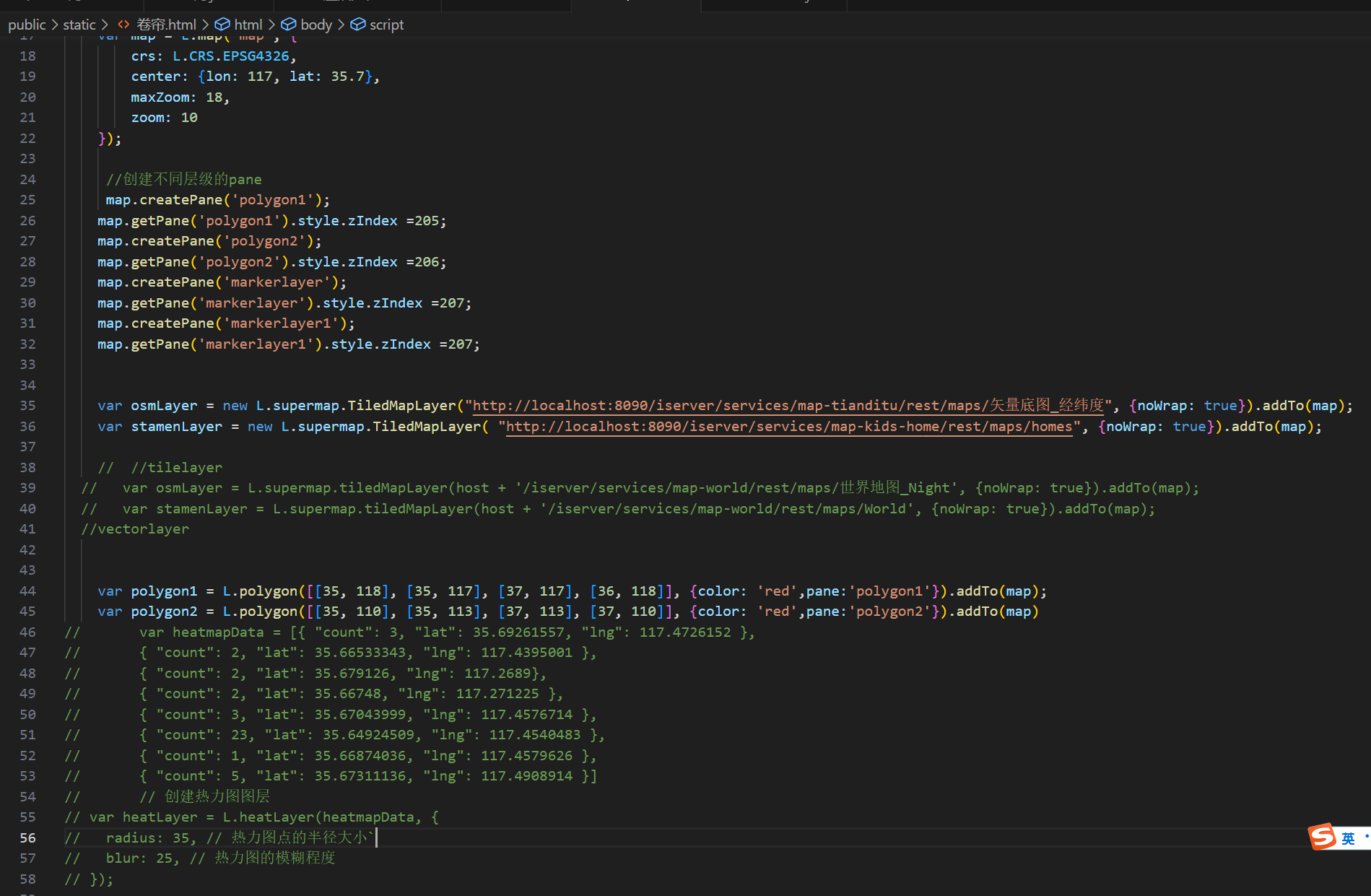This screenshot has height=896, width=1371.
Task: Open the 'static' breadcrumb folder
Action: tap(79, 25)
